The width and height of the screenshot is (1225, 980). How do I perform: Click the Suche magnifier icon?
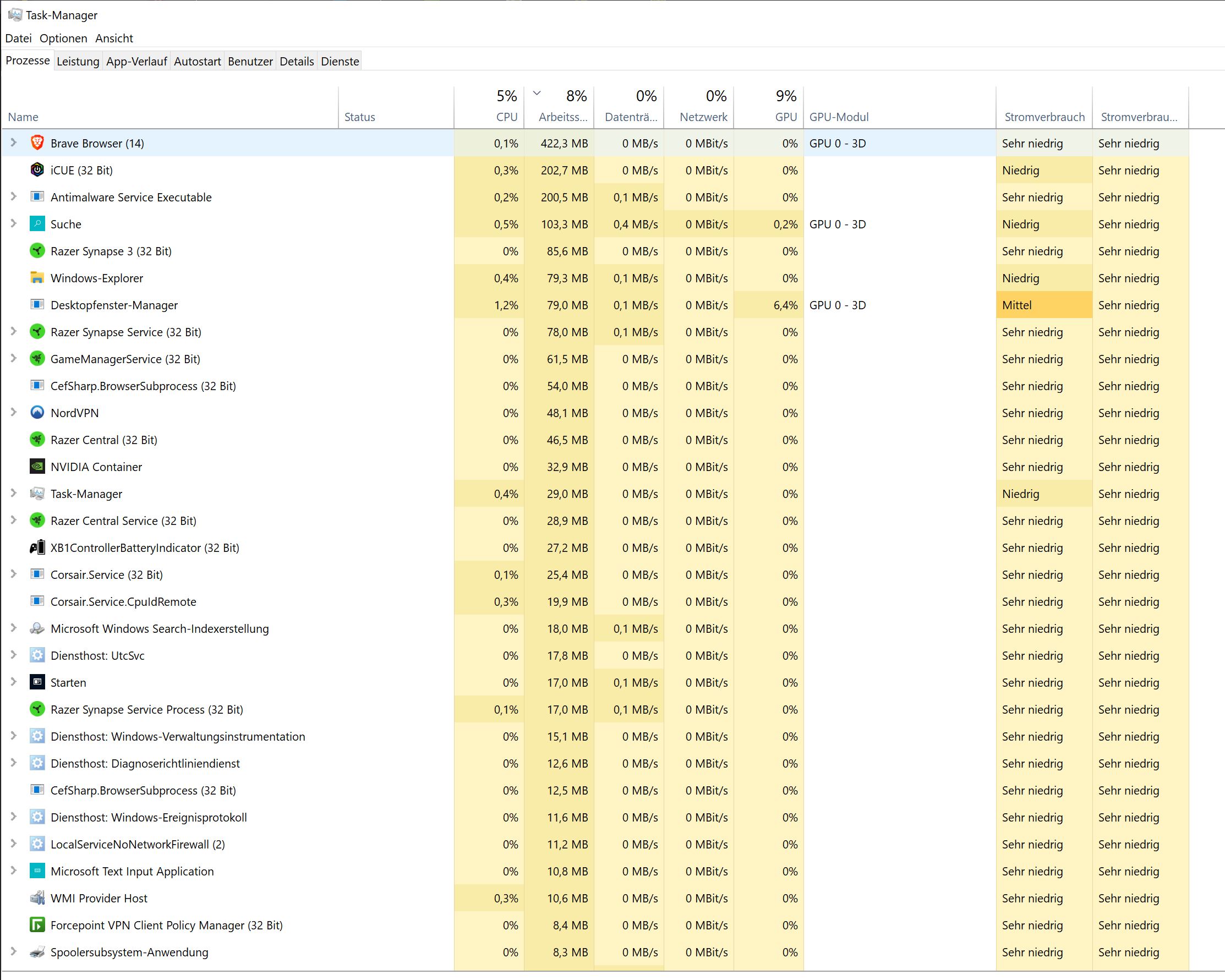(x=37, y=224)
